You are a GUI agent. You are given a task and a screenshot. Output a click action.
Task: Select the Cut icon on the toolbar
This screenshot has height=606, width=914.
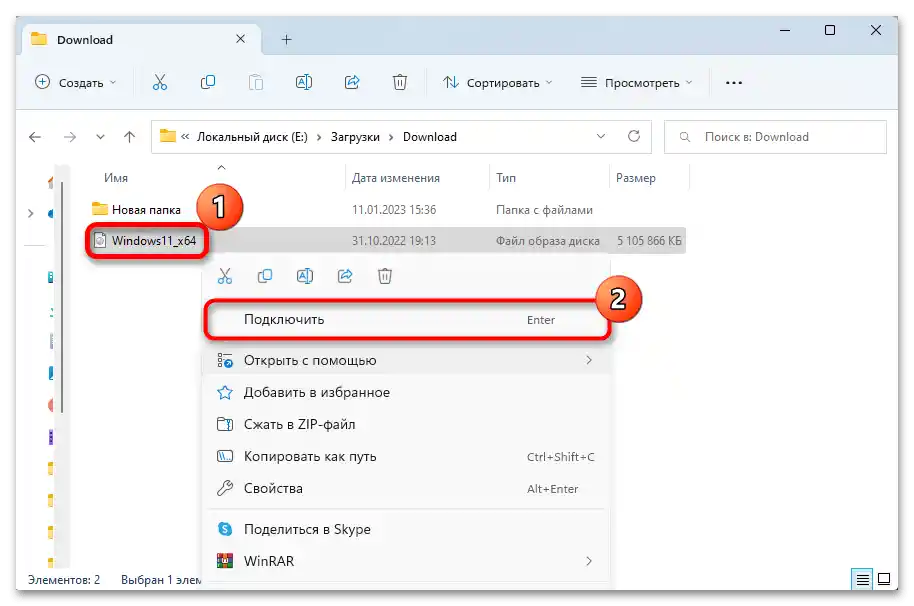coord(160,82)
